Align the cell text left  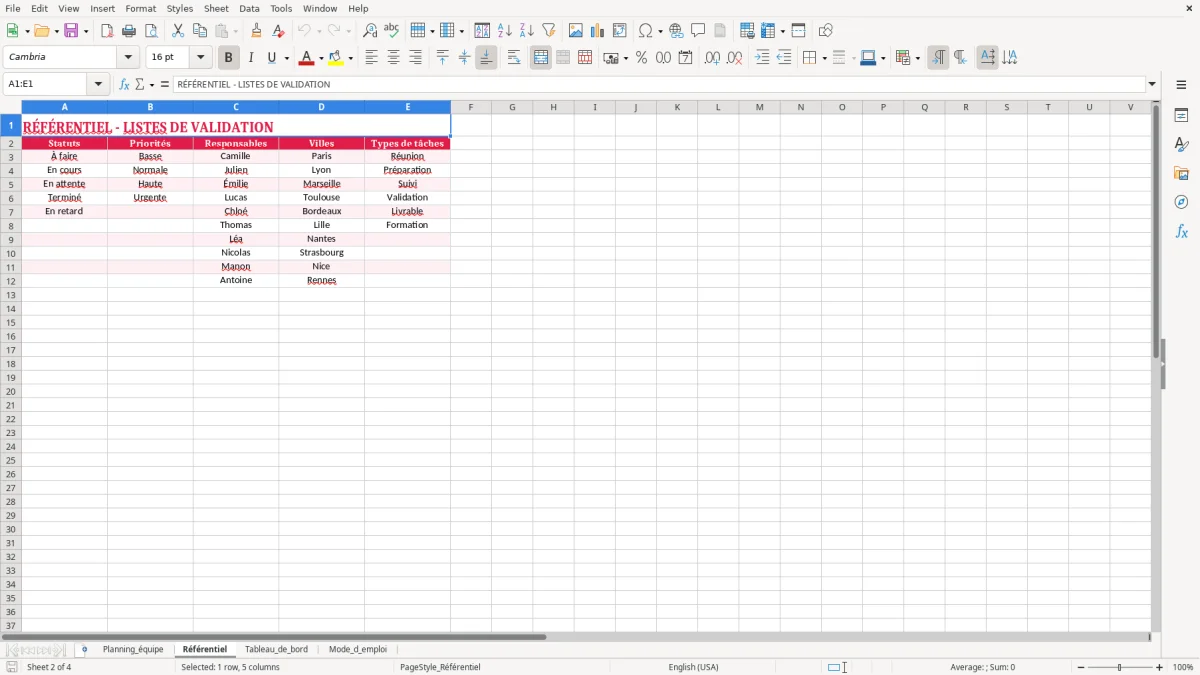371,58
